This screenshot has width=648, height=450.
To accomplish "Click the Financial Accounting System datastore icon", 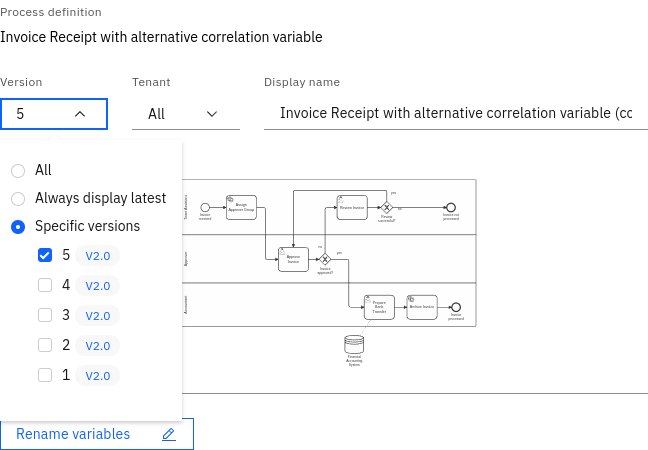I will point(354,343).
